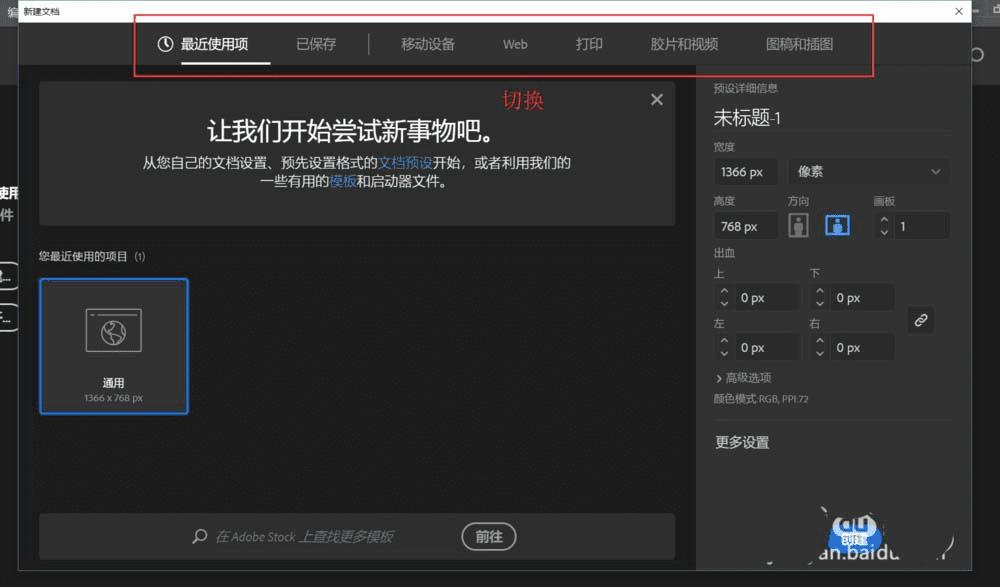This screenshot has height=587, width=1000.
Task: Click the Adobe Stock search magnifier icon
Action: [x=200, y=536]
